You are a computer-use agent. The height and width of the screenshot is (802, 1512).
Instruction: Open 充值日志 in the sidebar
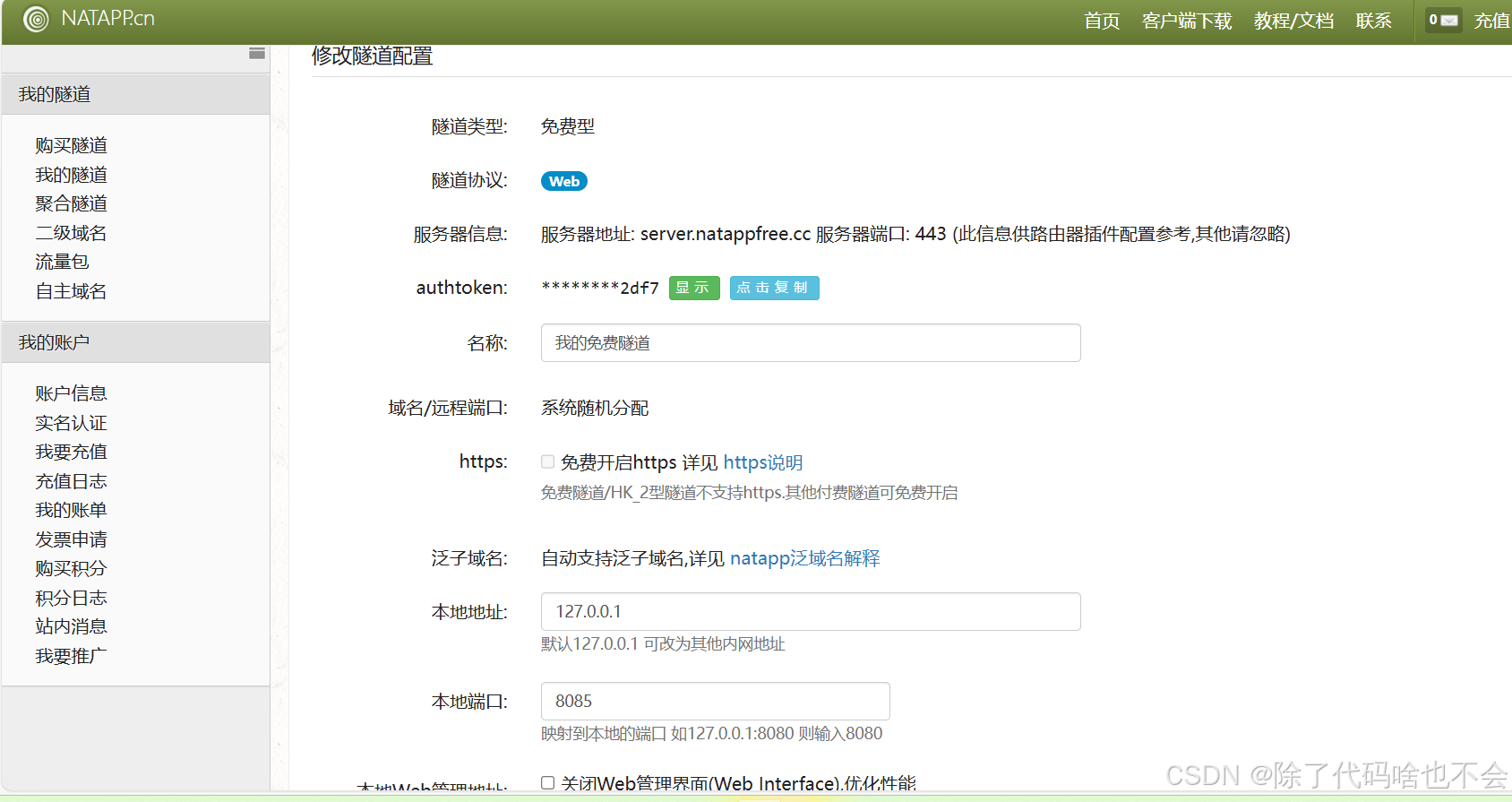(x=72, y=481)
